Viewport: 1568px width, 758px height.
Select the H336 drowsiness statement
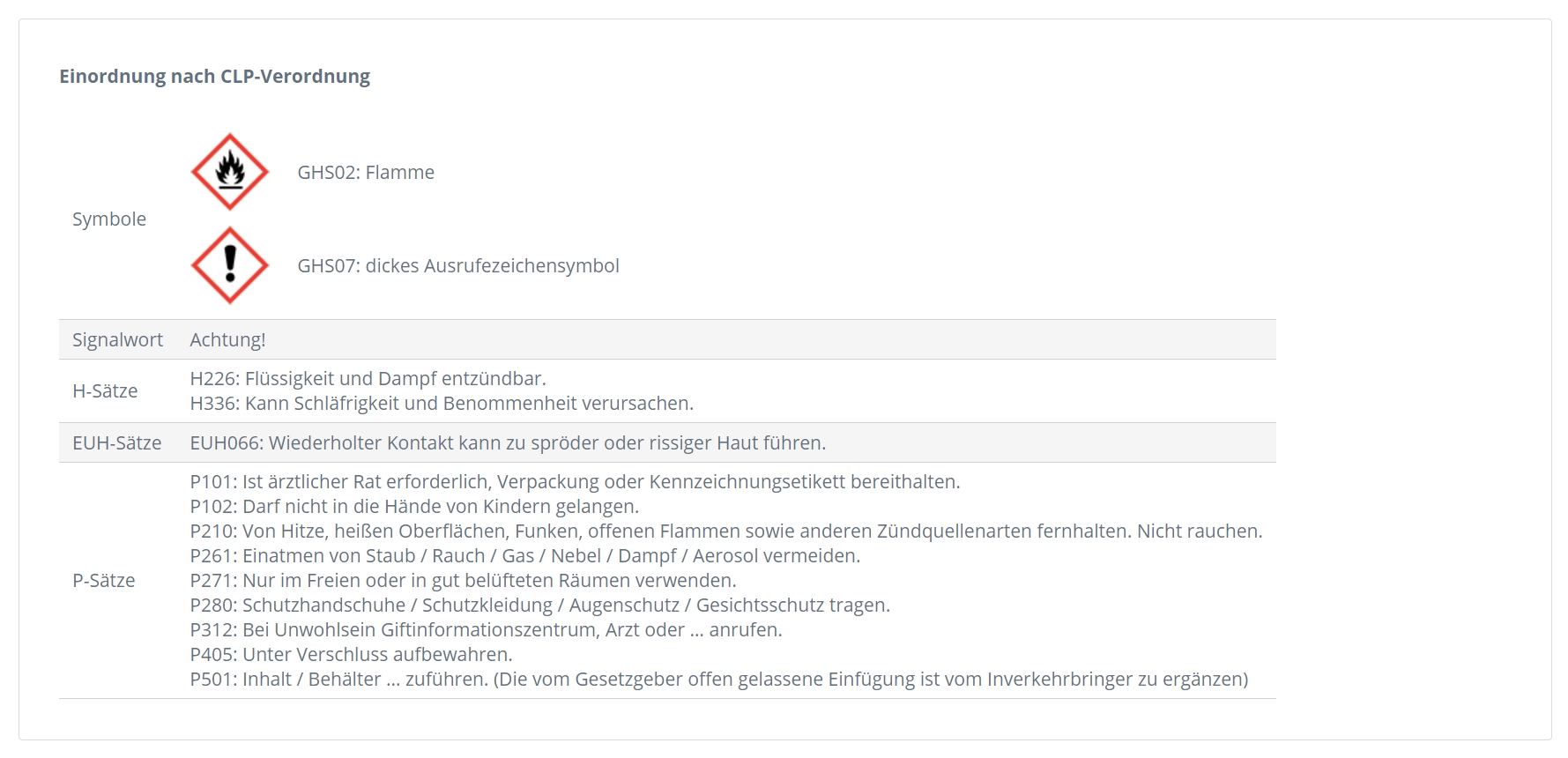pos(442,404)
